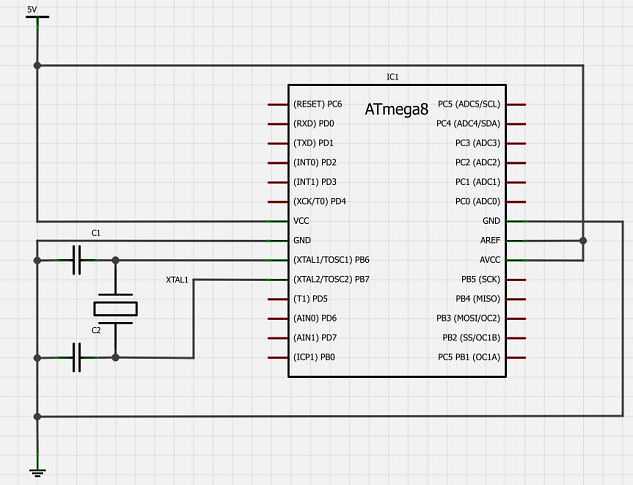Select the PB3 (MOSI/OC2) pin label

(x=468, y=318)
